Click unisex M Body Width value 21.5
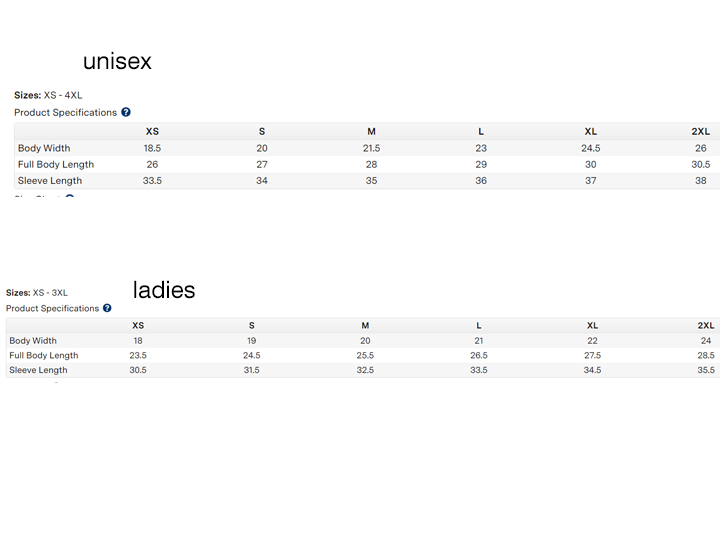Viewport: 720px width, 540px height. [x=371, y=148]
